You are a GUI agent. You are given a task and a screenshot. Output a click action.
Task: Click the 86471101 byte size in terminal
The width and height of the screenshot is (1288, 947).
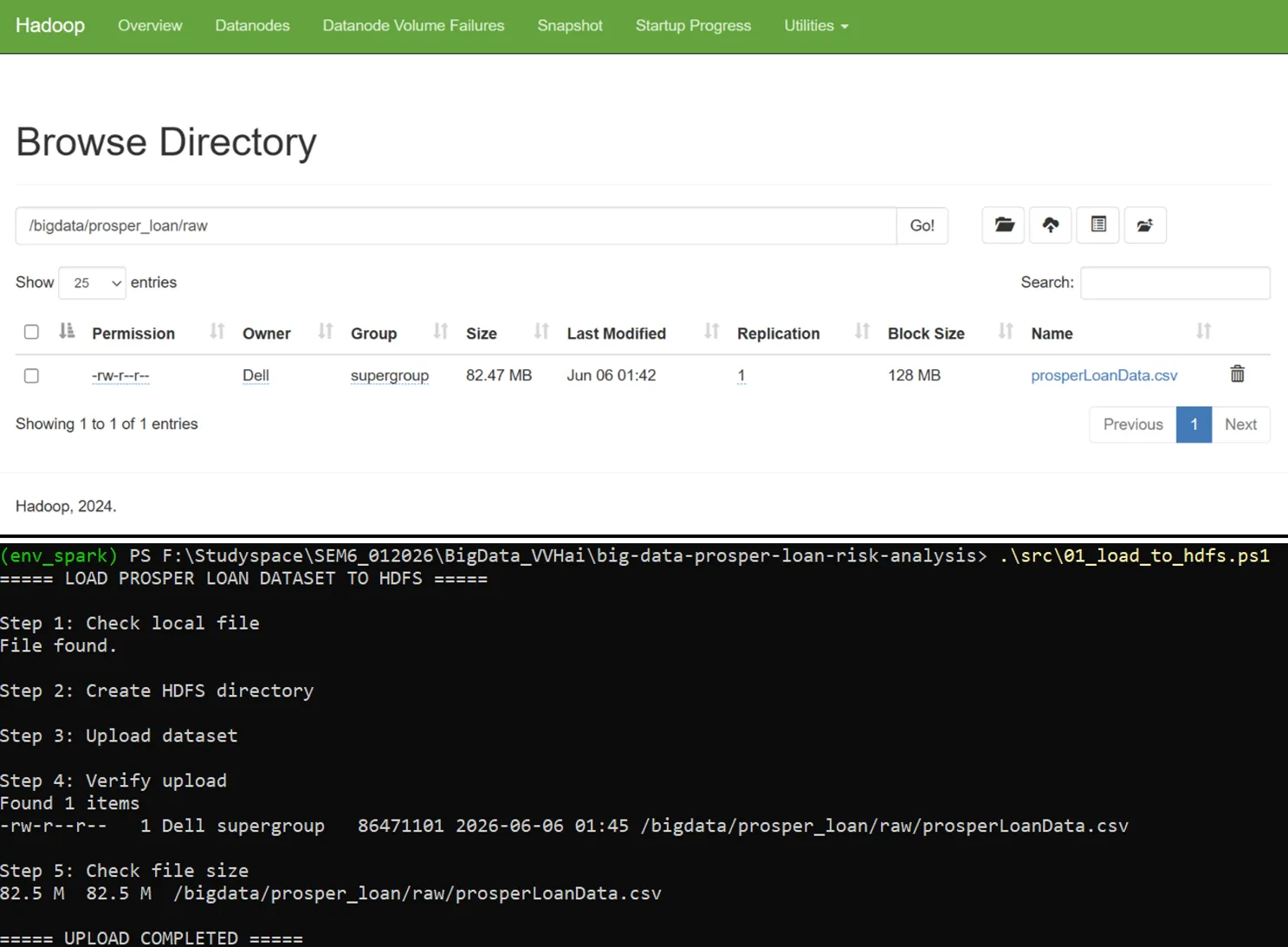click(401, 826)
